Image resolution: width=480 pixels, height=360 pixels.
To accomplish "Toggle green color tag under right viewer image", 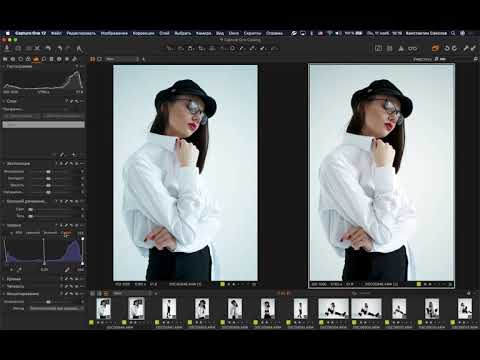I will pos(419,284).
